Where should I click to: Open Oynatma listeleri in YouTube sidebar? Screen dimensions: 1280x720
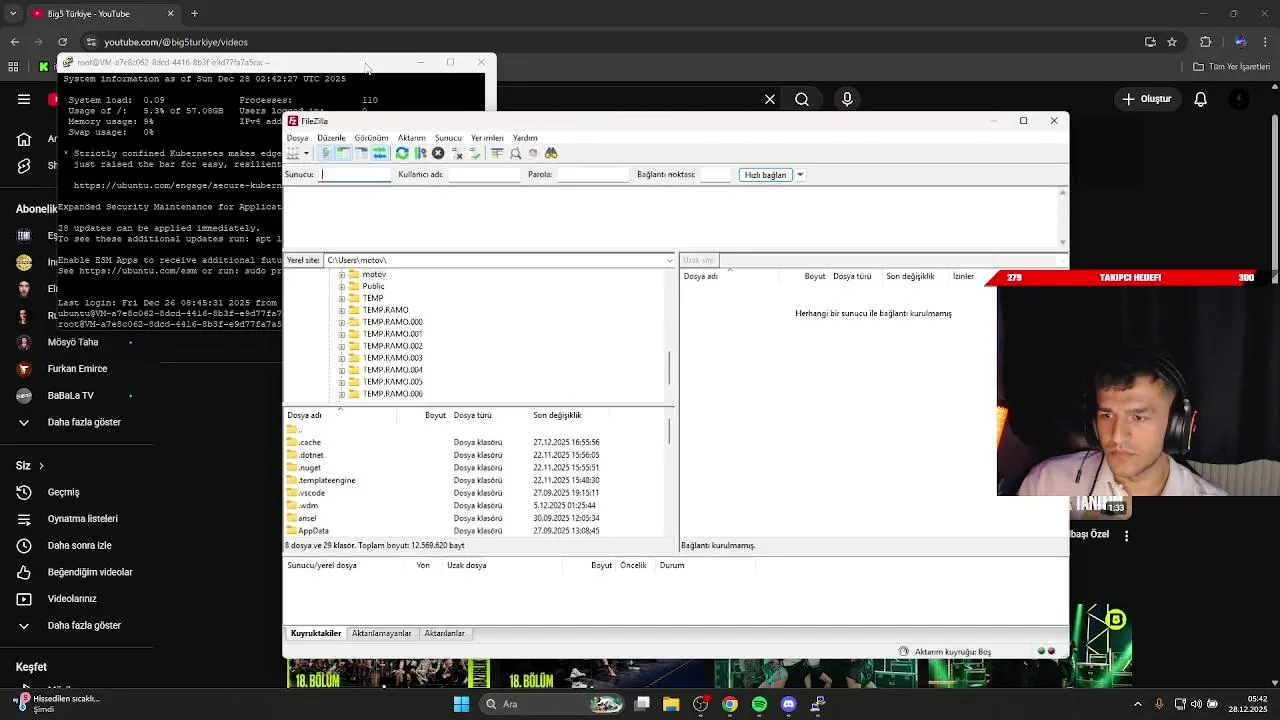point(82,519)
